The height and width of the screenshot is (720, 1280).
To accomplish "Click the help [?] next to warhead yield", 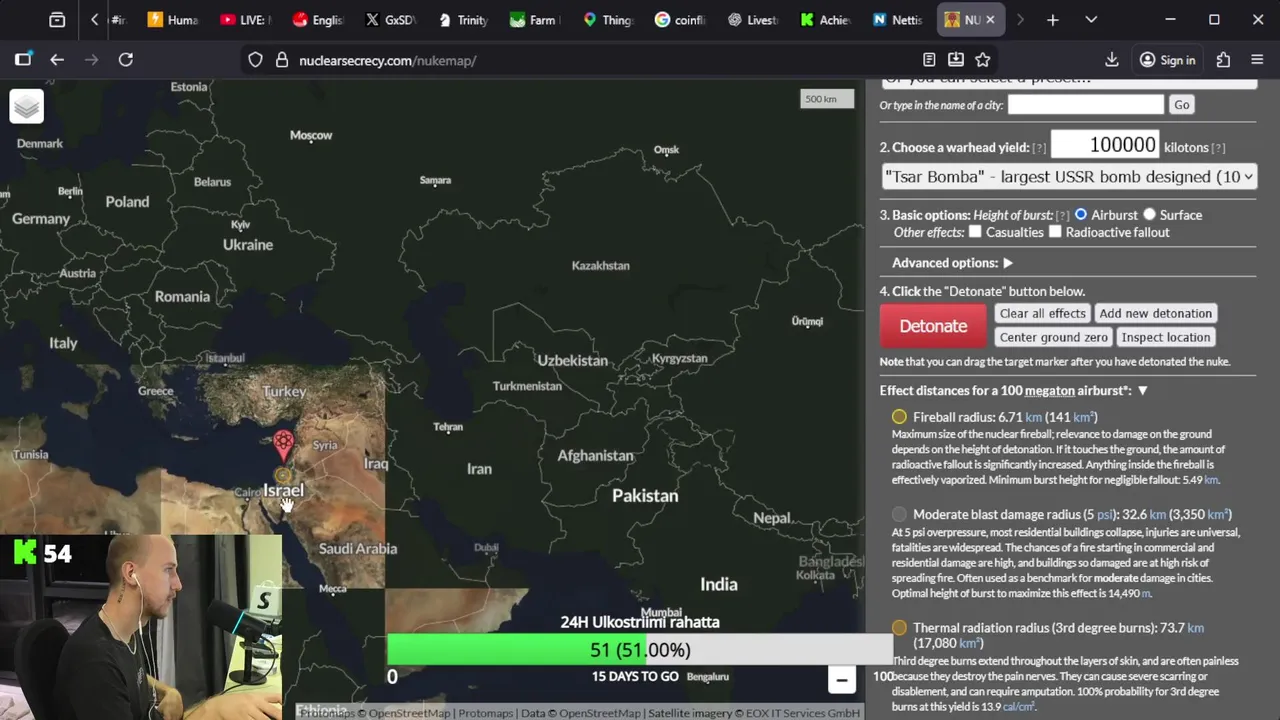I will [1039, 148].
